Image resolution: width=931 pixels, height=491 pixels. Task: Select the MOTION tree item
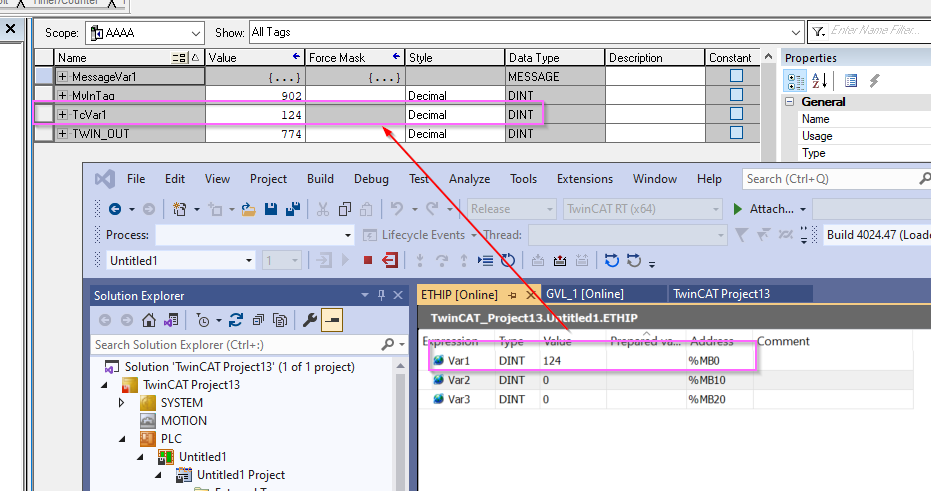tap(184, 420)
